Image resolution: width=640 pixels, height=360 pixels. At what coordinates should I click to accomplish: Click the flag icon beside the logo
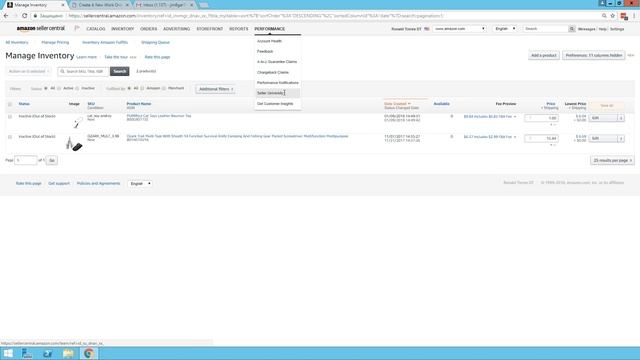click(77, 29)
